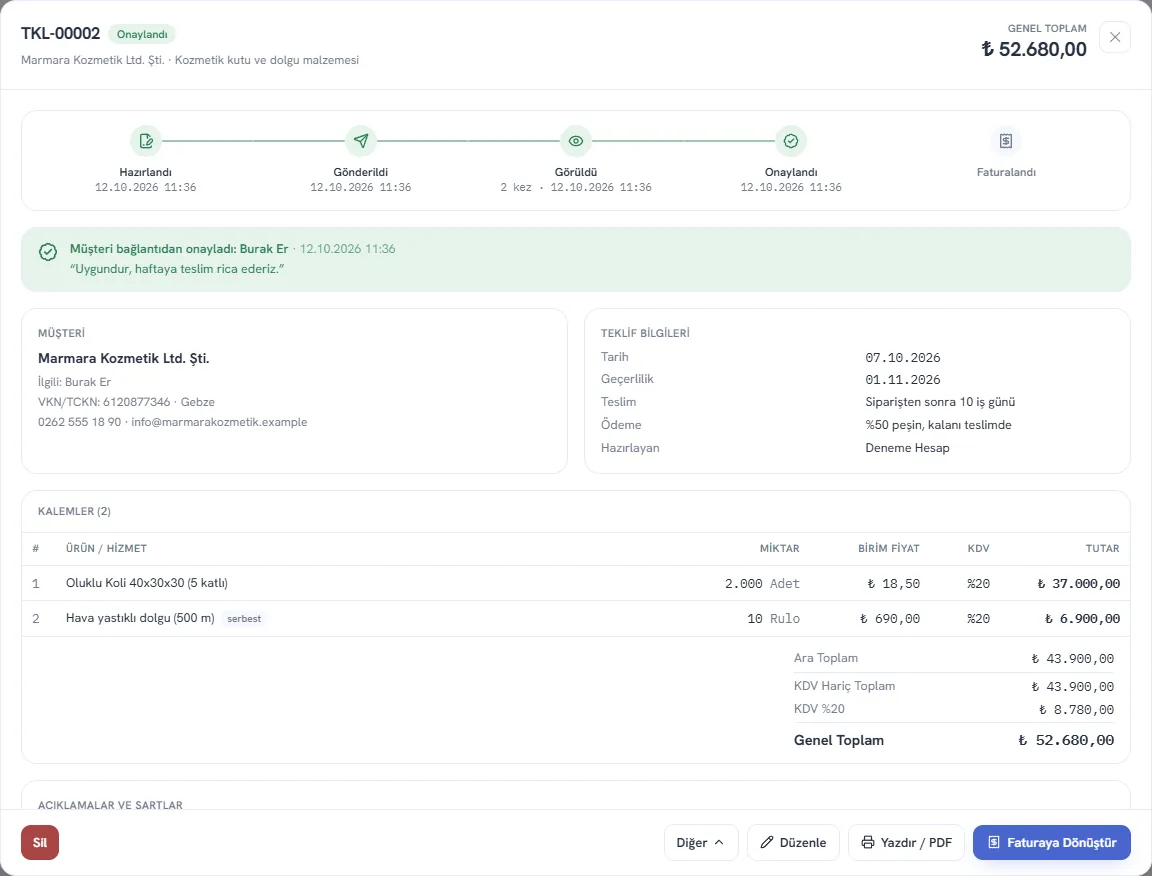The width and height of the screenshot is (1152, 876).
Task: Click the Faturalandı invoice step icon
Action: click(1006, 140)
